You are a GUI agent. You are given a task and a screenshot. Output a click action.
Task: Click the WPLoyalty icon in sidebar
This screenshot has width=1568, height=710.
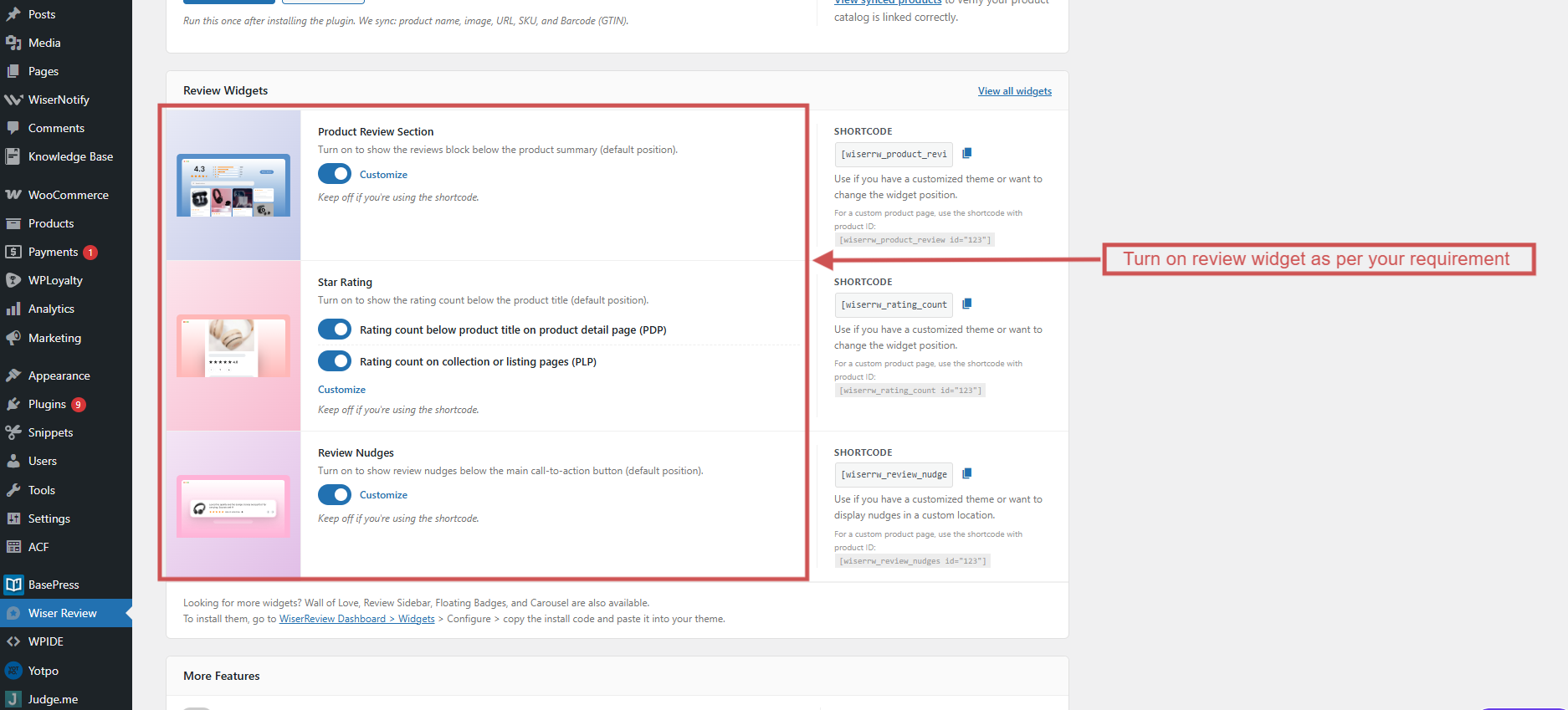[x=13, y=280]
